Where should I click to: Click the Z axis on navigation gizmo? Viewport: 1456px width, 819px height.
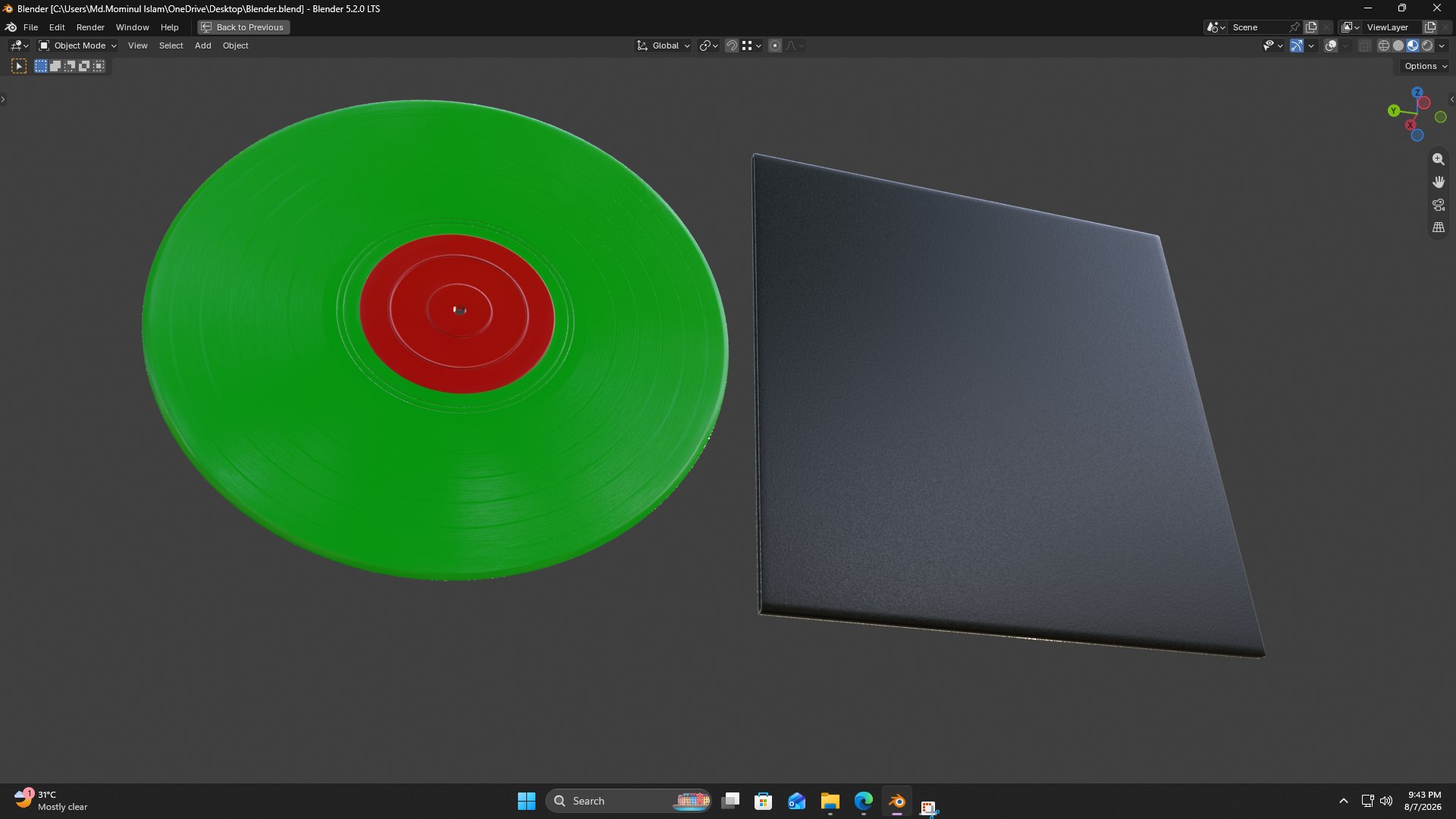click(x=1417, y=93)
